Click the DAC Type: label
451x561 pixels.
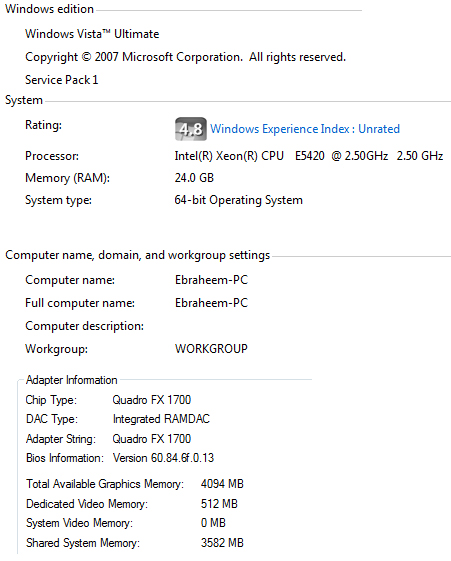coord(52,419)
